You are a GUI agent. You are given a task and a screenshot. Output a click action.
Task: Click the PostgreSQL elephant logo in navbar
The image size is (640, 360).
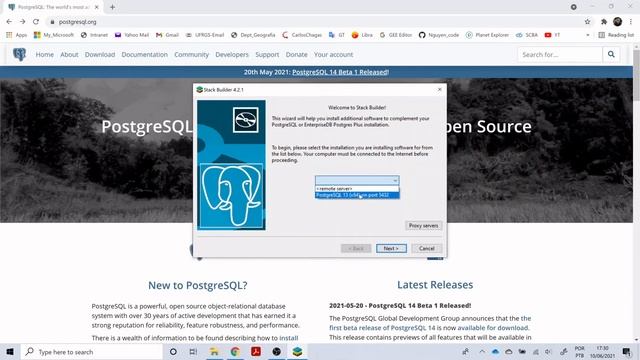(x=19, y=54)
